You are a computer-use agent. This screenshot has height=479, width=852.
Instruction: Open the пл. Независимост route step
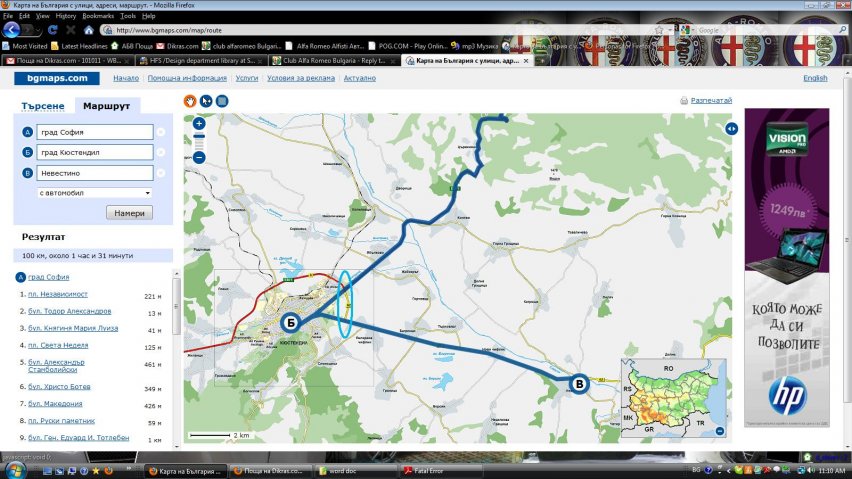point(57,295)
